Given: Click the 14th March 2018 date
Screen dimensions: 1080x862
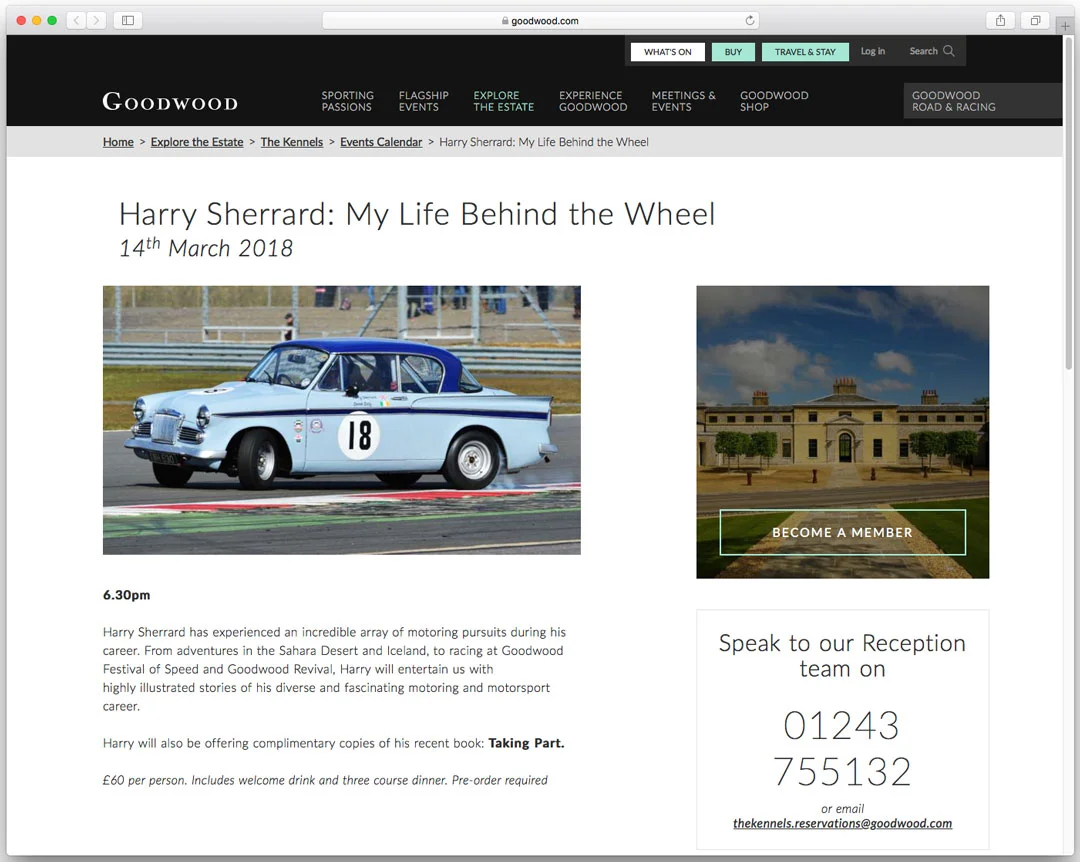Looking at the screenshot, I should pos(206,247).
